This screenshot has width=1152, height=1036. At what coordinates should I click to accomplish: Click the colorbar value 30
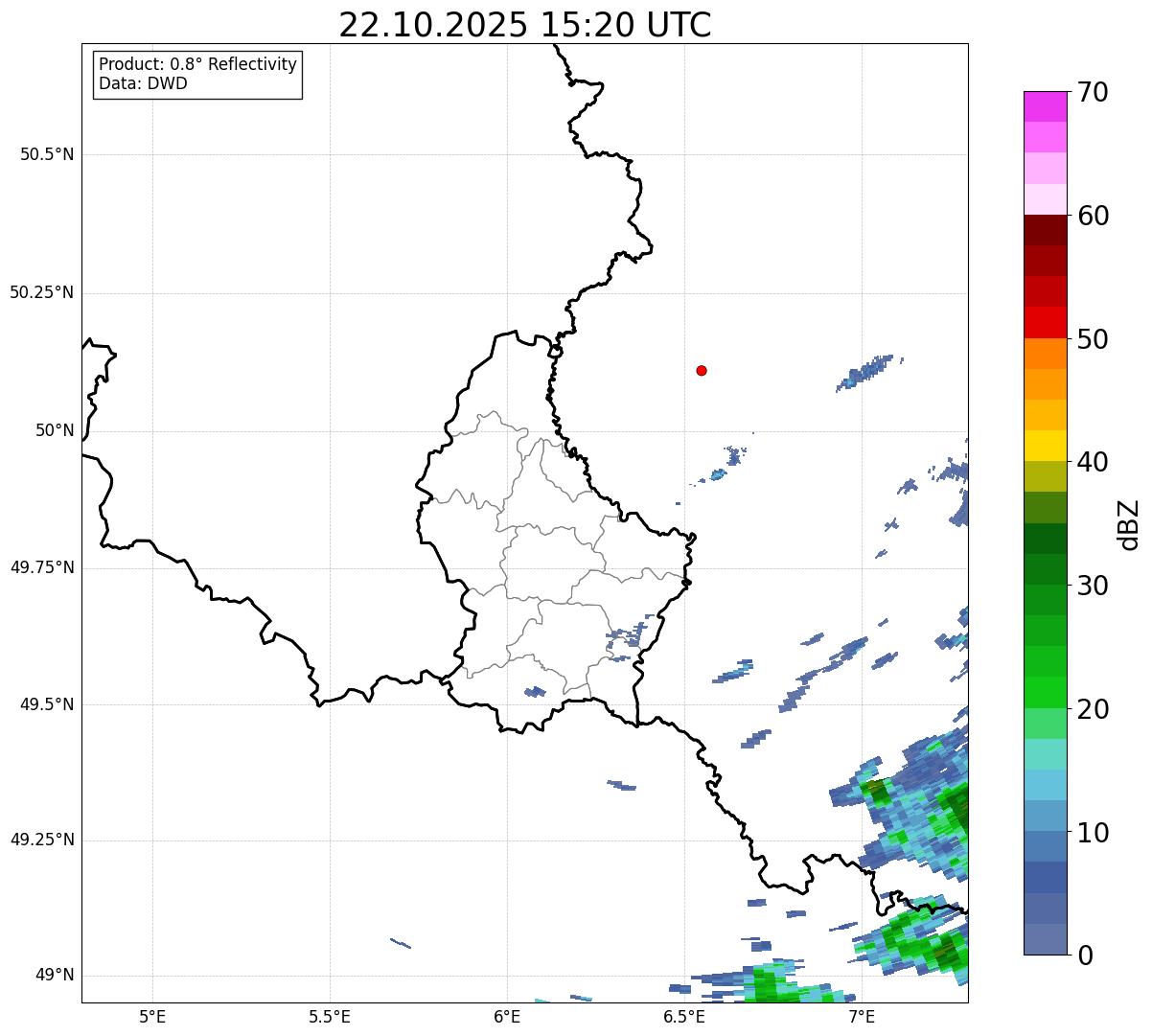click(1093, 586)
